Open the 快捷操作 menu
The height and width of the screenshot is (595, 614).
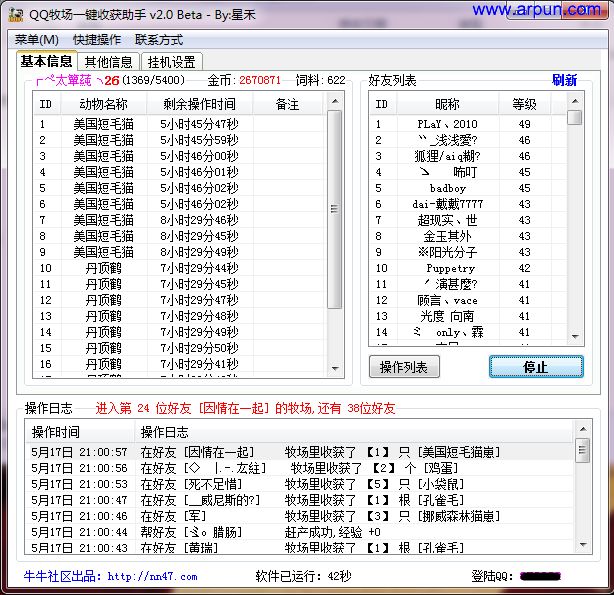(96, 40)
